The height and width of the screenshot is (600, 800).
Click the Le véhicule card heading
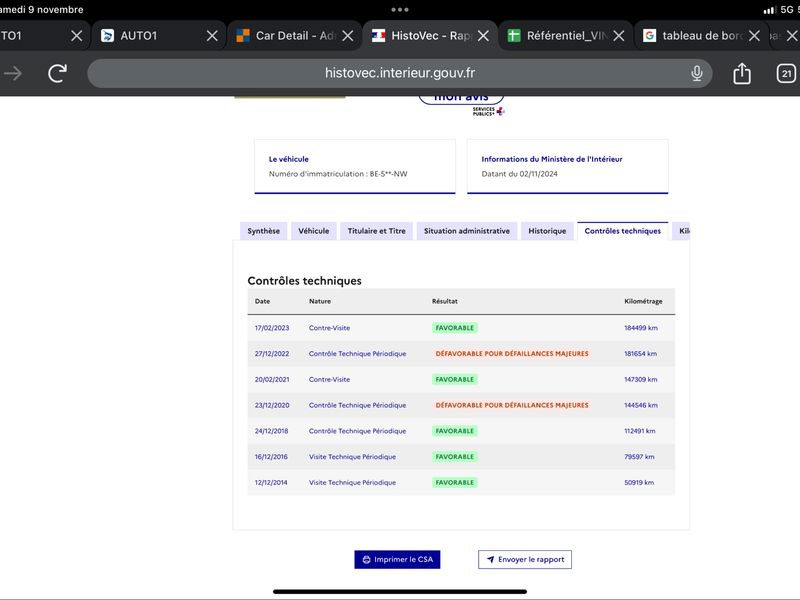289,159
